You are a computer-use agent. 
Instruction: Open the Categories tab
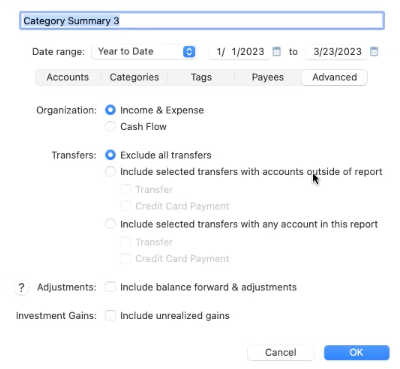point(134,77)
